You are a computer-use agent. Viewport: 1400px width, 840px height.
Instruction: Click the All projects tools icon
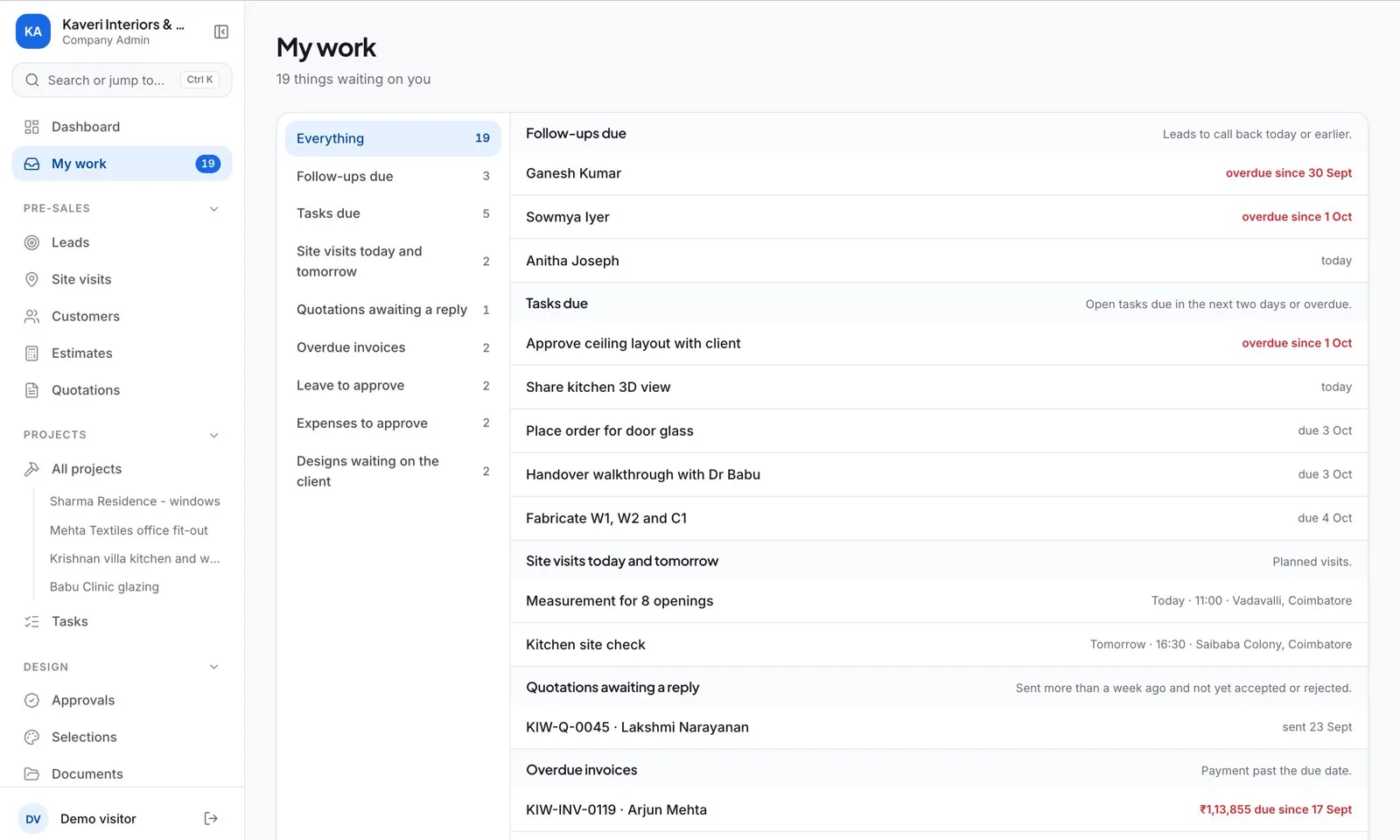(x=31, y=469)
